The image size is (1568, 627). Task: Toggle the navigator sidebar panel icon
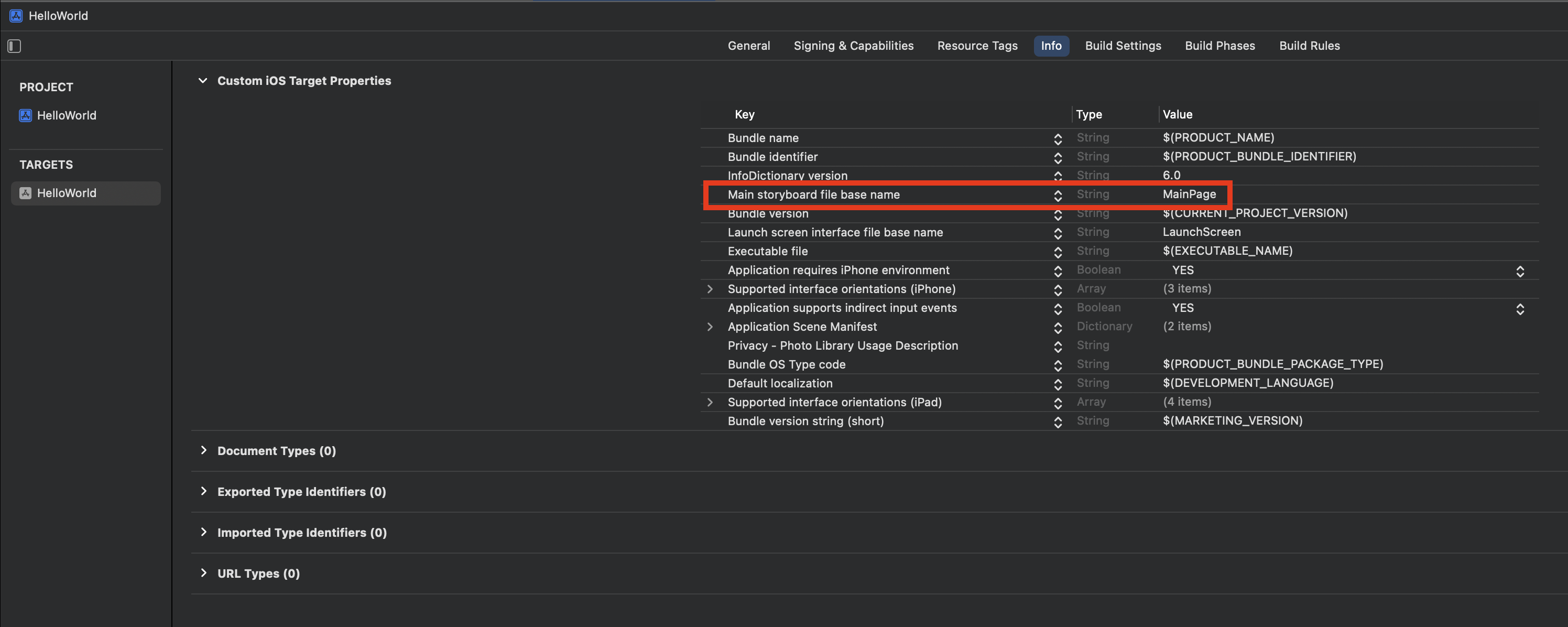[14, 46]
